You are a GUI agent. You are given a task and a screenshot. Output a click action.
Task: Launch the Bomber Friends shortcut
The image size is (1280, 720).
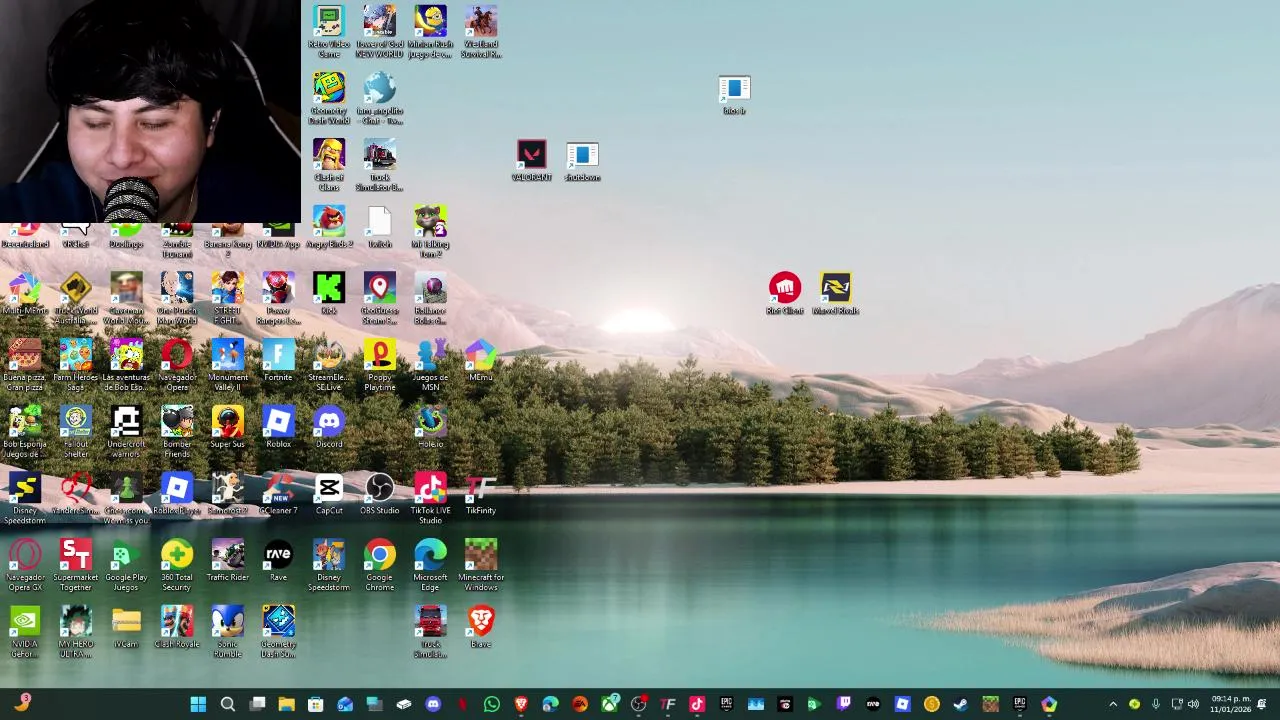click(x=177, y=432)
